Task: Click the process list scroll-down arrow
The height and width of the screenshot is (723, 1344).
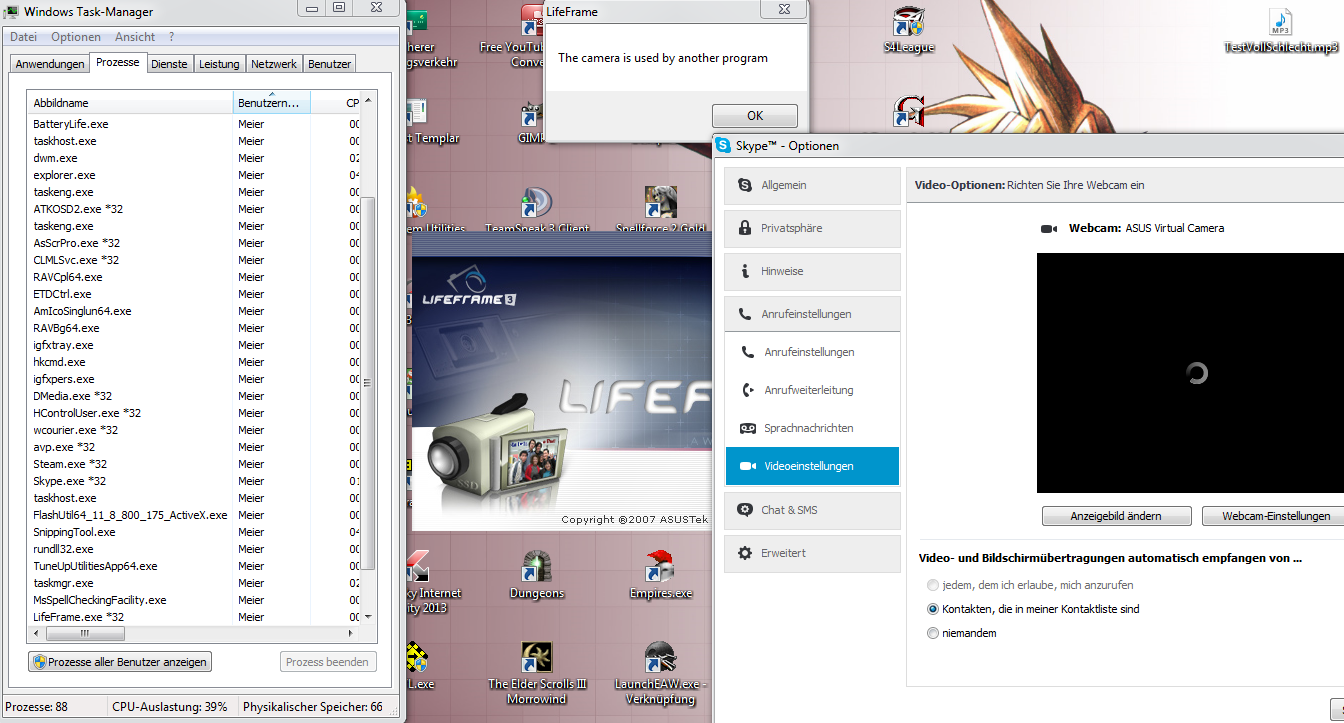Action: click(368, 618)
